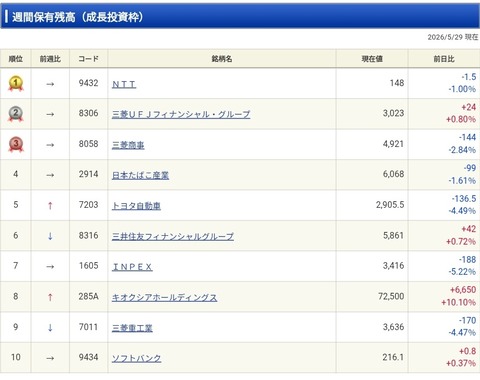Click current price 72,500
Image resolution: width=480 pixels, height=380 pixels.
click(x=391, y=296)
